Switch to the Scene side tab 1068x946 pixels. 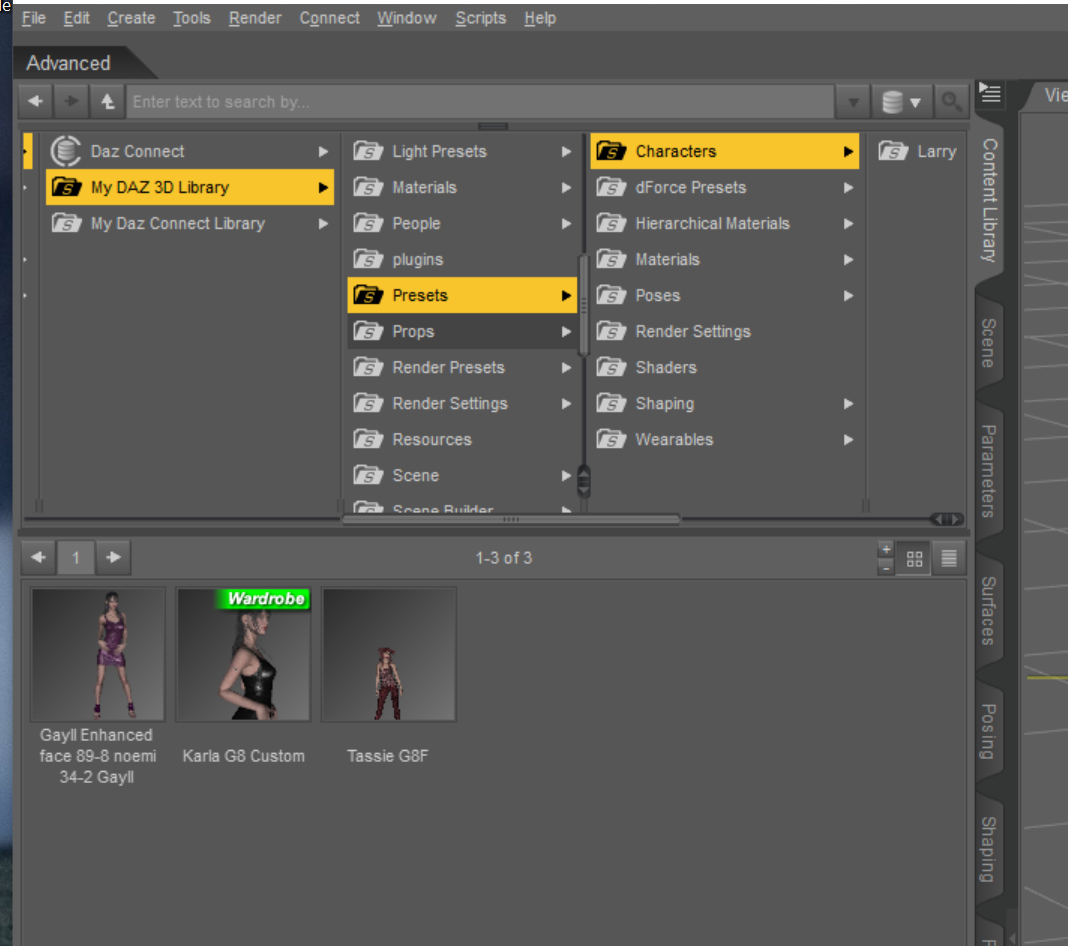click(x=989, y=343)
